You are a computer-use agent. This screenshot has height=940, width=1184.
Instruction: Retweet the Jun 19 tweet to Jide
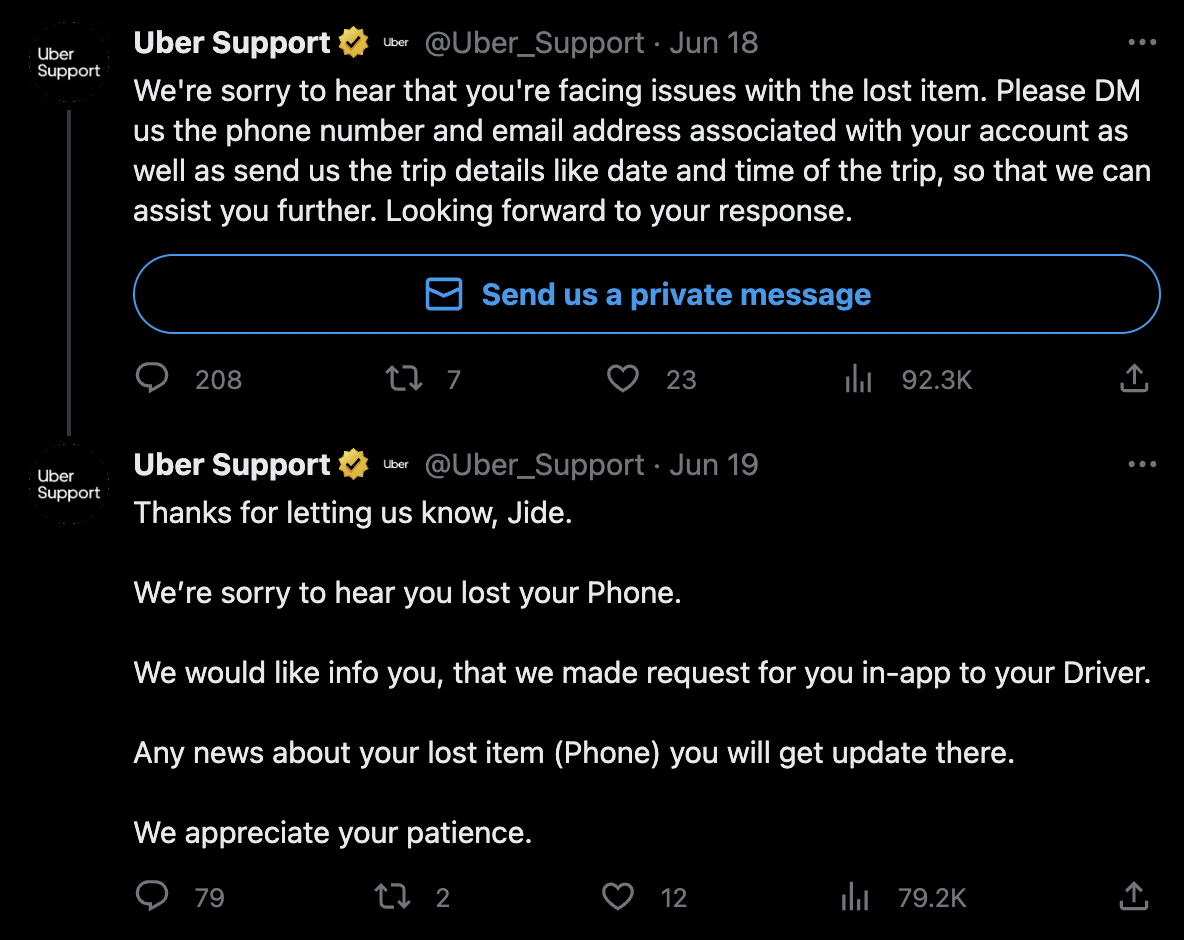[x=393, y=896]
